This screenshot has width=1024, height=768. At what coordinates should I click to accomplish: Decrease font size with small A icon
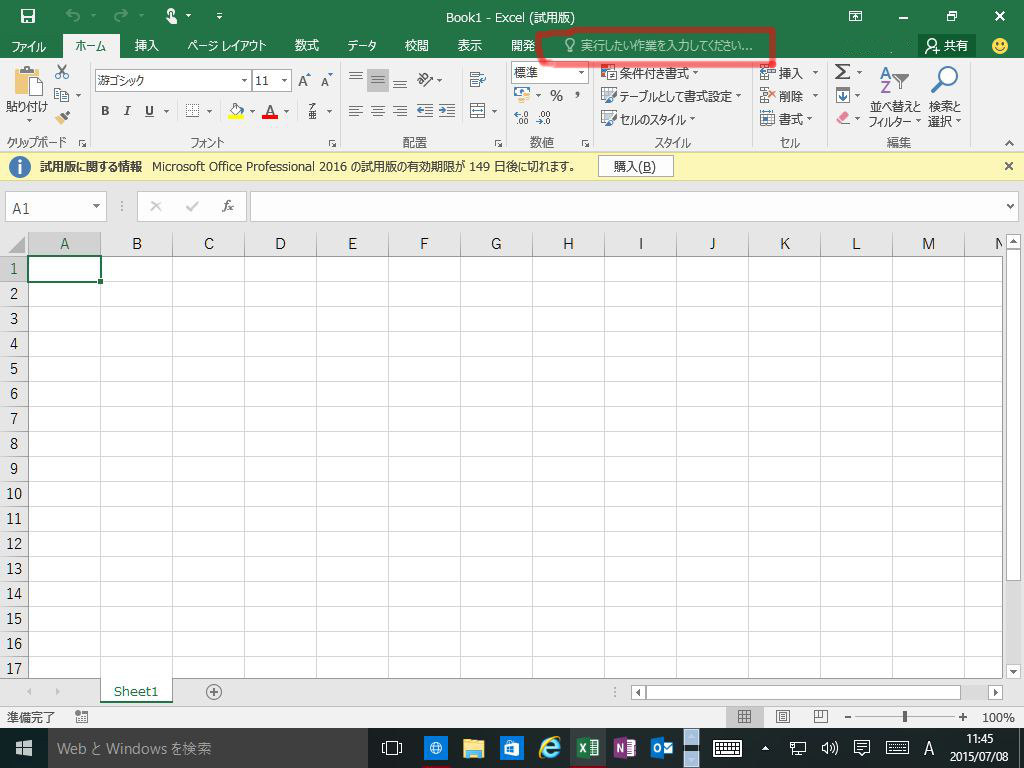pyautogui.click(x=326, y=80)
